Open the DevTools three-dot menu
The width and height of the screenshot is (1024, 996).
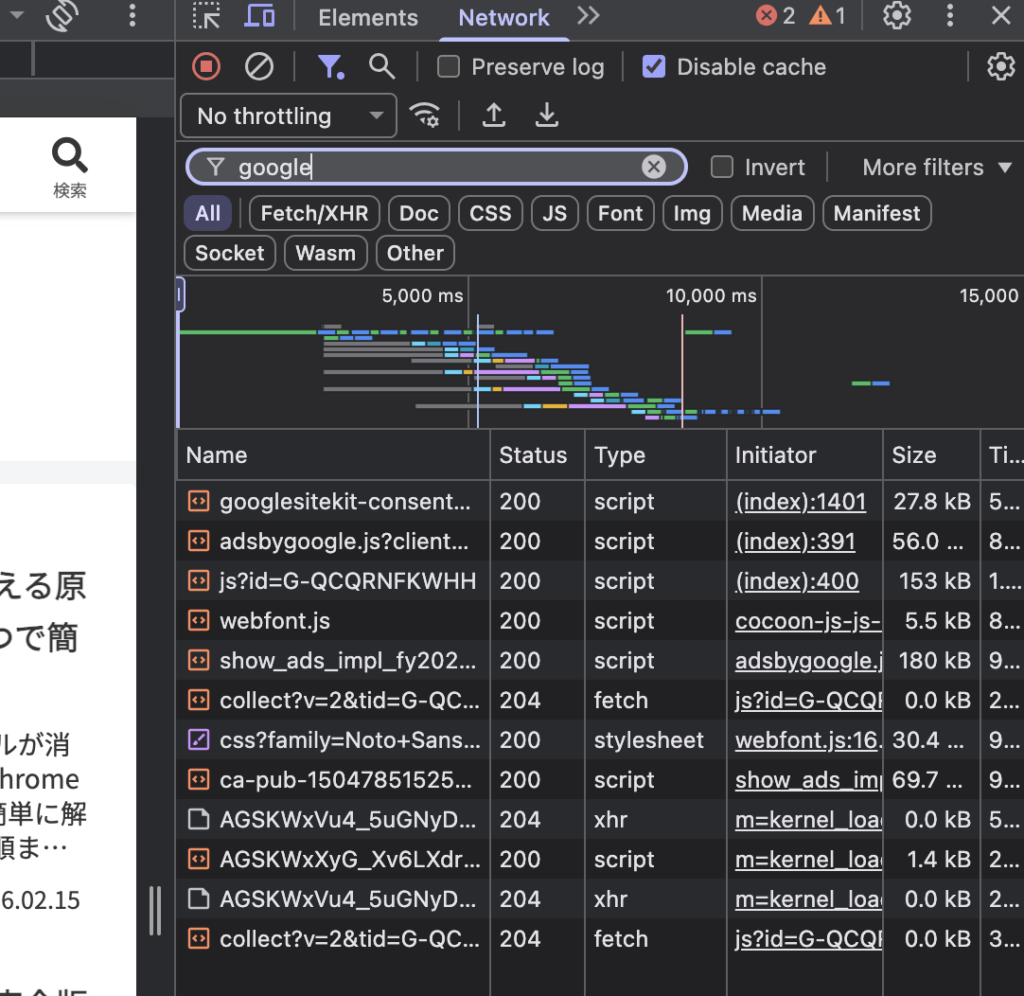[949, 17]
